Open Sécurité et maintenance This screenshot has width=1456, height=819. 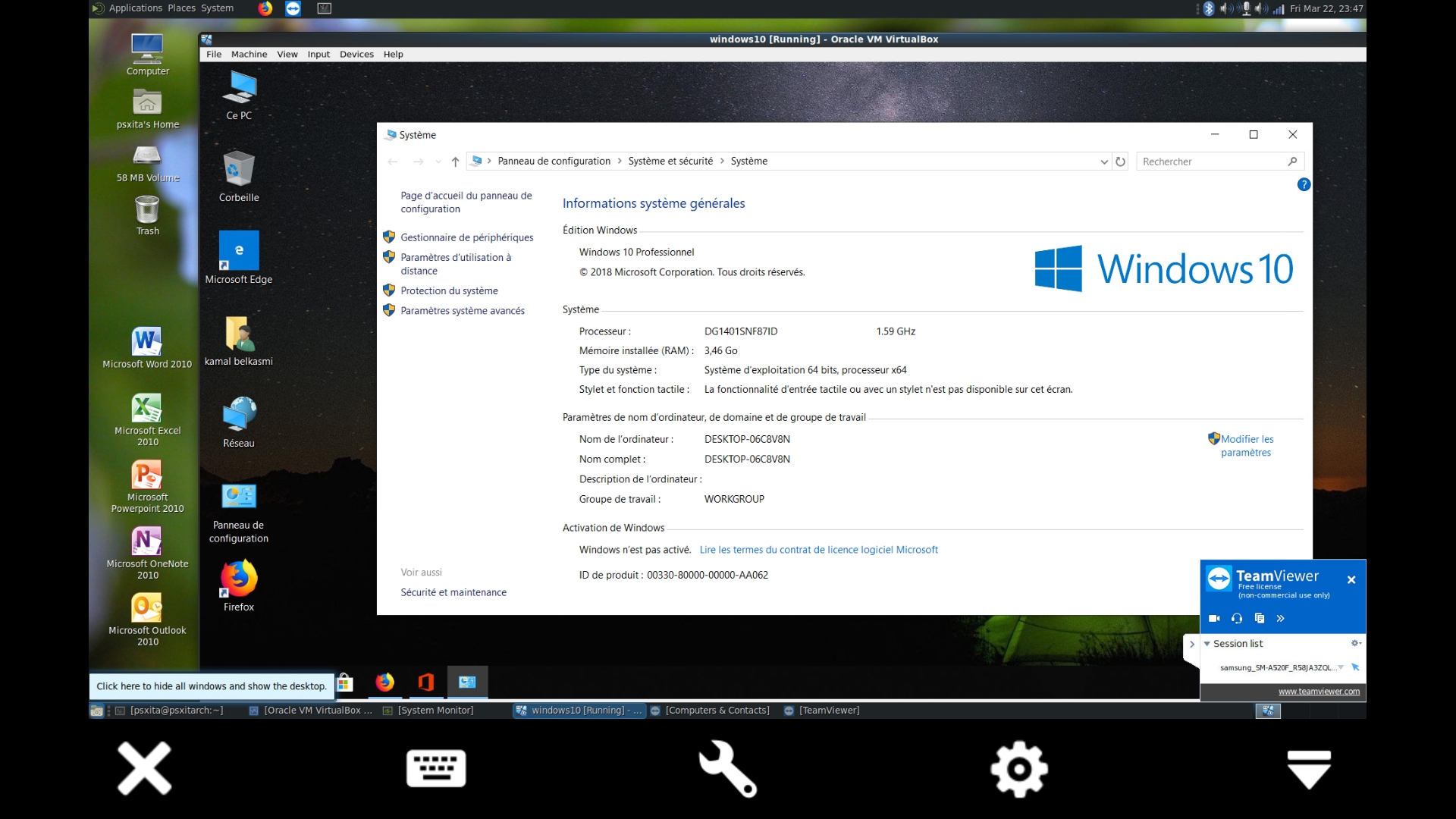pos(453,592)
